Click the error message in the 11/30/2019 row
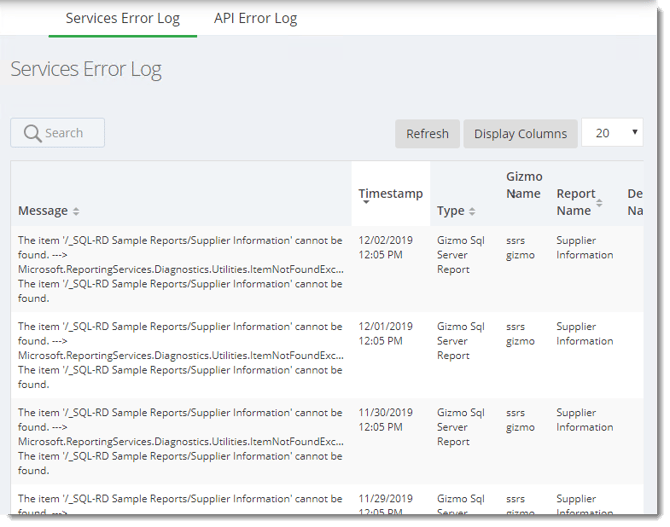 [x=181, y=442]
